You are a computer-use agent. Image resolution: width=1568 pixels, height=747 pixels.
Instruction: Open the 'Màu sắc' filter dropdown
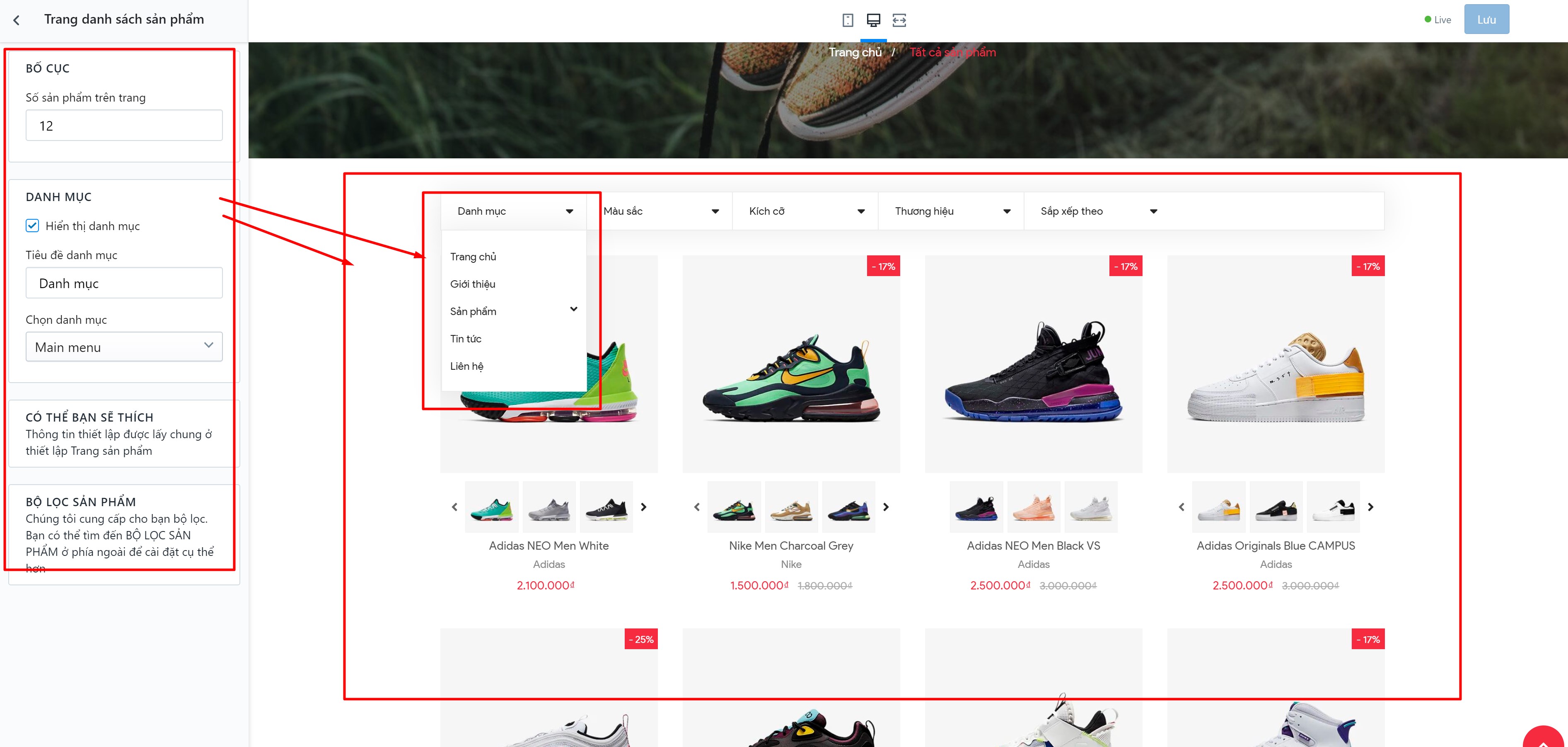(660, 211)
